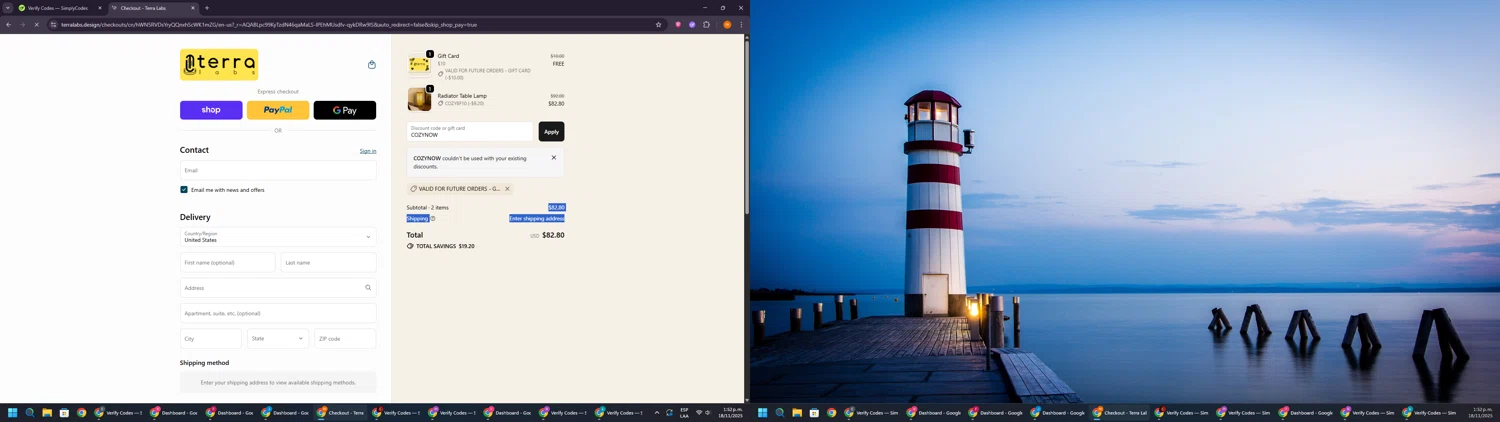
Task: Go back in Chrome browser
Action: tap(9, 24)
